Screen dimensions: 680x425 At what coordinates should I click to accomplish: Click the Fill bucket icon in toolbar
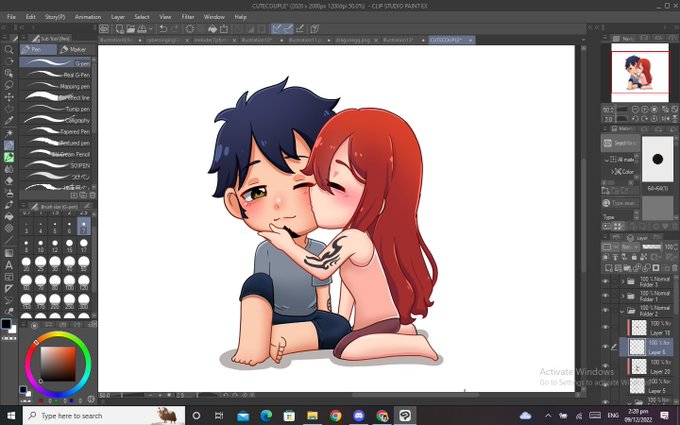pyautogui.click(x=212, y=29)
